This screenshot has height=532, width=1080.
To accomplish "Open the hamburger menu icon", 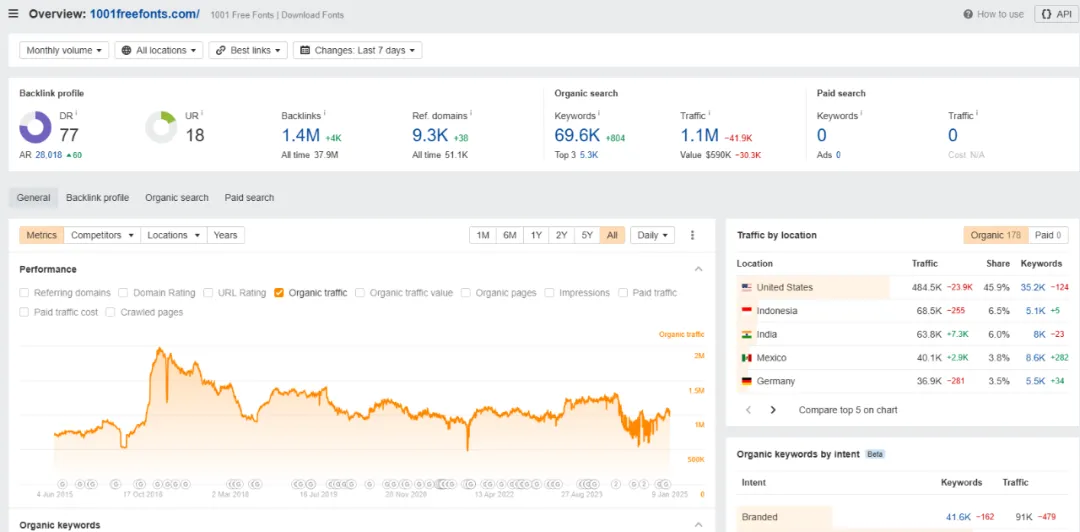I will click(x=13, y=13).
